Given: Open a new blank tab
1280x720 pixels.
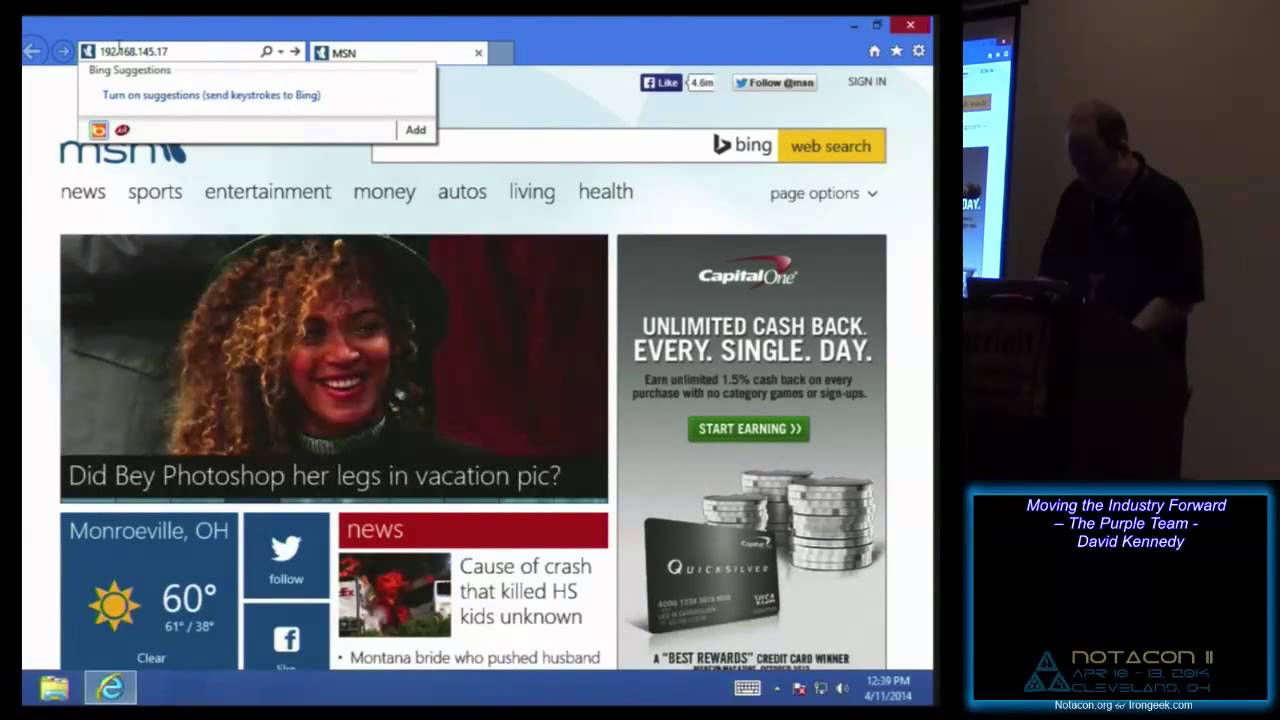Looking at the screenshot, I should pos(501,52).
